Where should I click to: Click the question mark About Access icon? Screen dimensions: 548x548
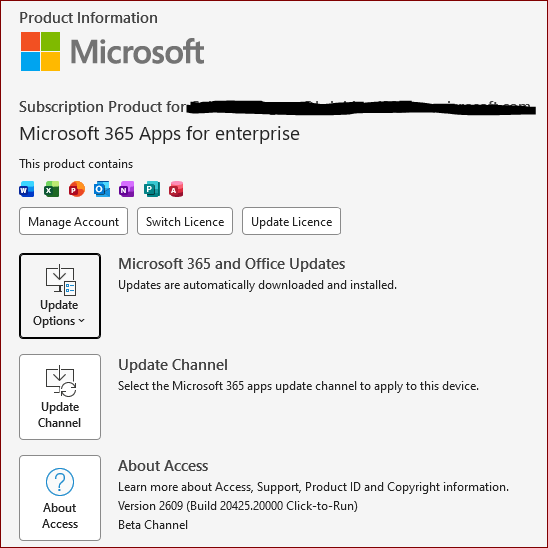tap(60, 482)
